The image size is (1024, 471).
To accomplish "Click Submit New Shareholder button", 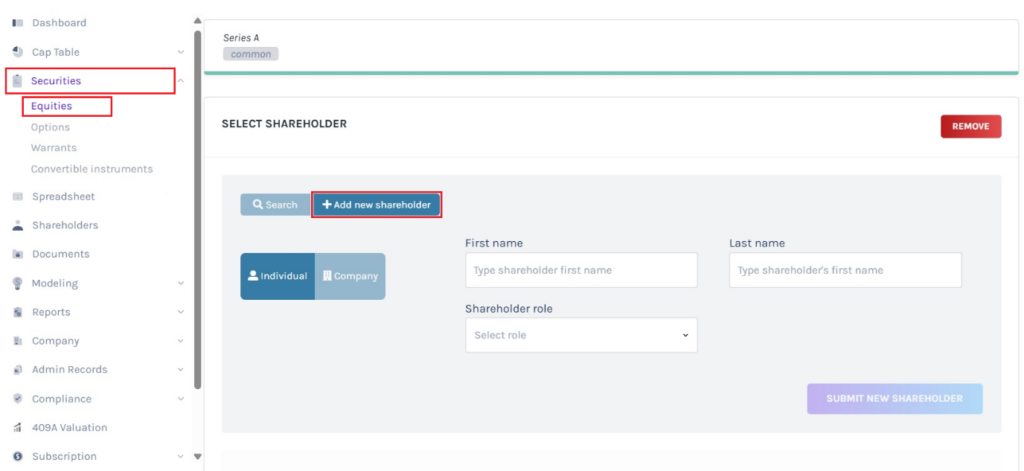I will click(x=894, y=398).
